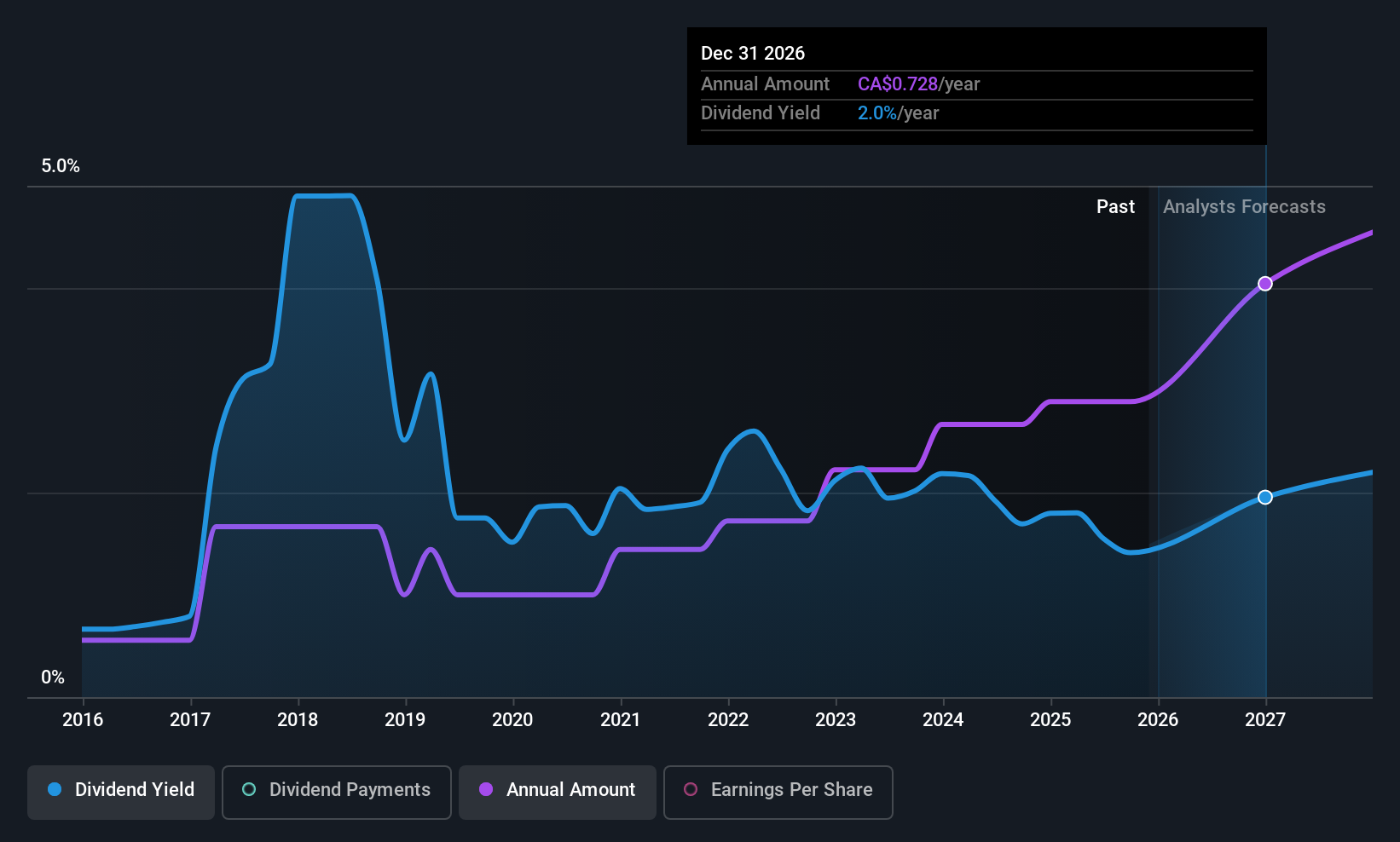
Task: Click the CA$0.728 annual amount value
Action: (x=897, y=84)
